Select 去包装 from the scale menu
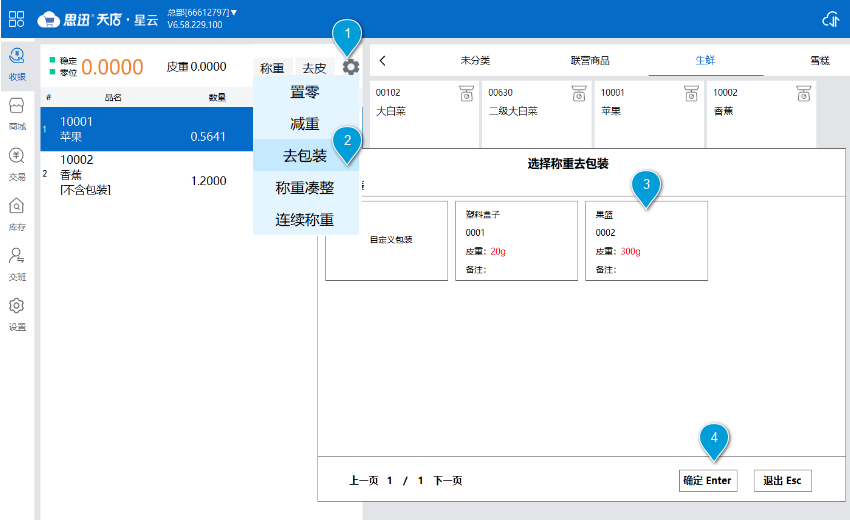Screen dimensions: 850x520 click(x=305, y=156)
